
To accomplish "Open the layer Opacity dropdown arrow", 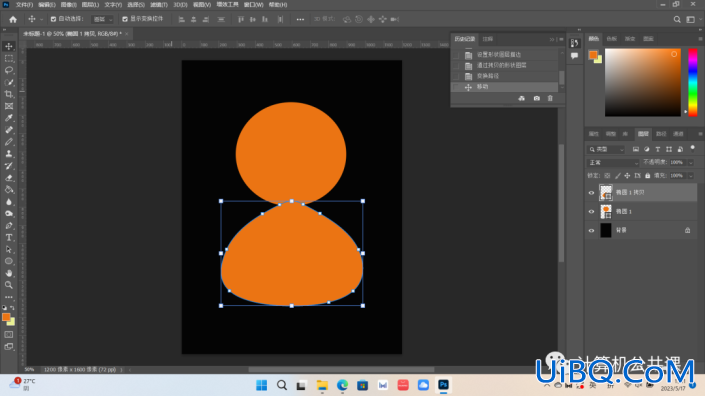I will tap(691, 163).
